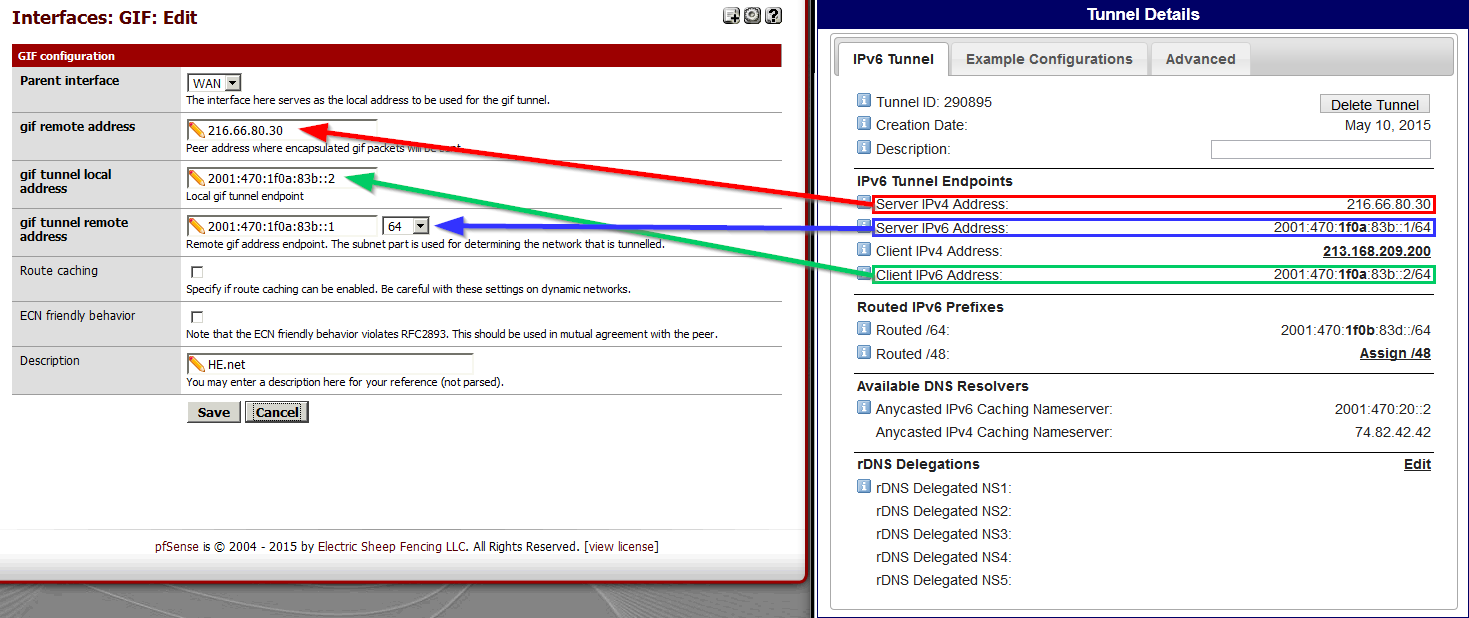Click the info icon beside Tunnel ID
Screen dimensions: 1469x618
864,101
